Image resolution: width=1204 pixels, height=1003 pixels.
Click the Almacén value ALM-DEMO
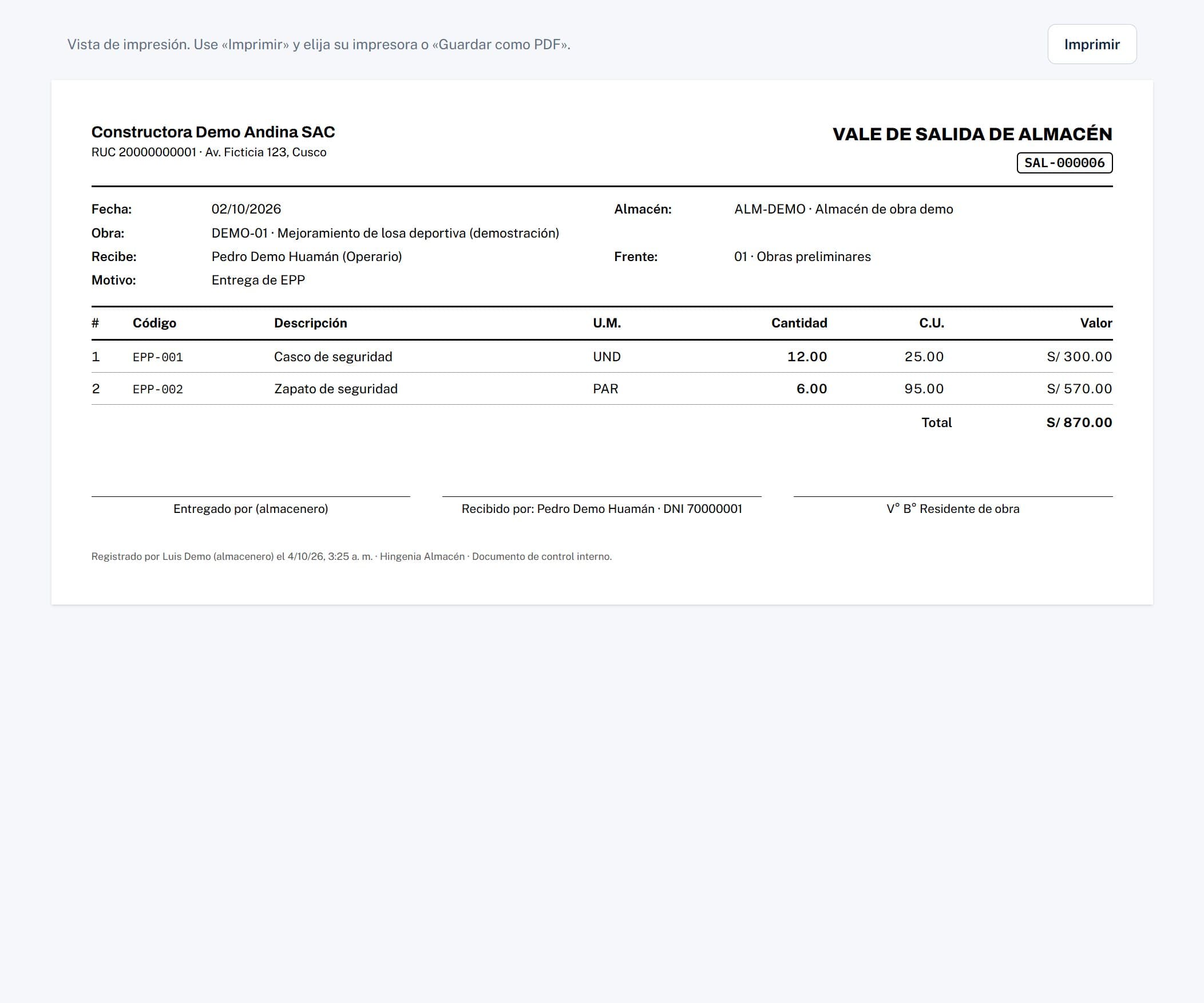pyautogui.click(x=843, y=210)
